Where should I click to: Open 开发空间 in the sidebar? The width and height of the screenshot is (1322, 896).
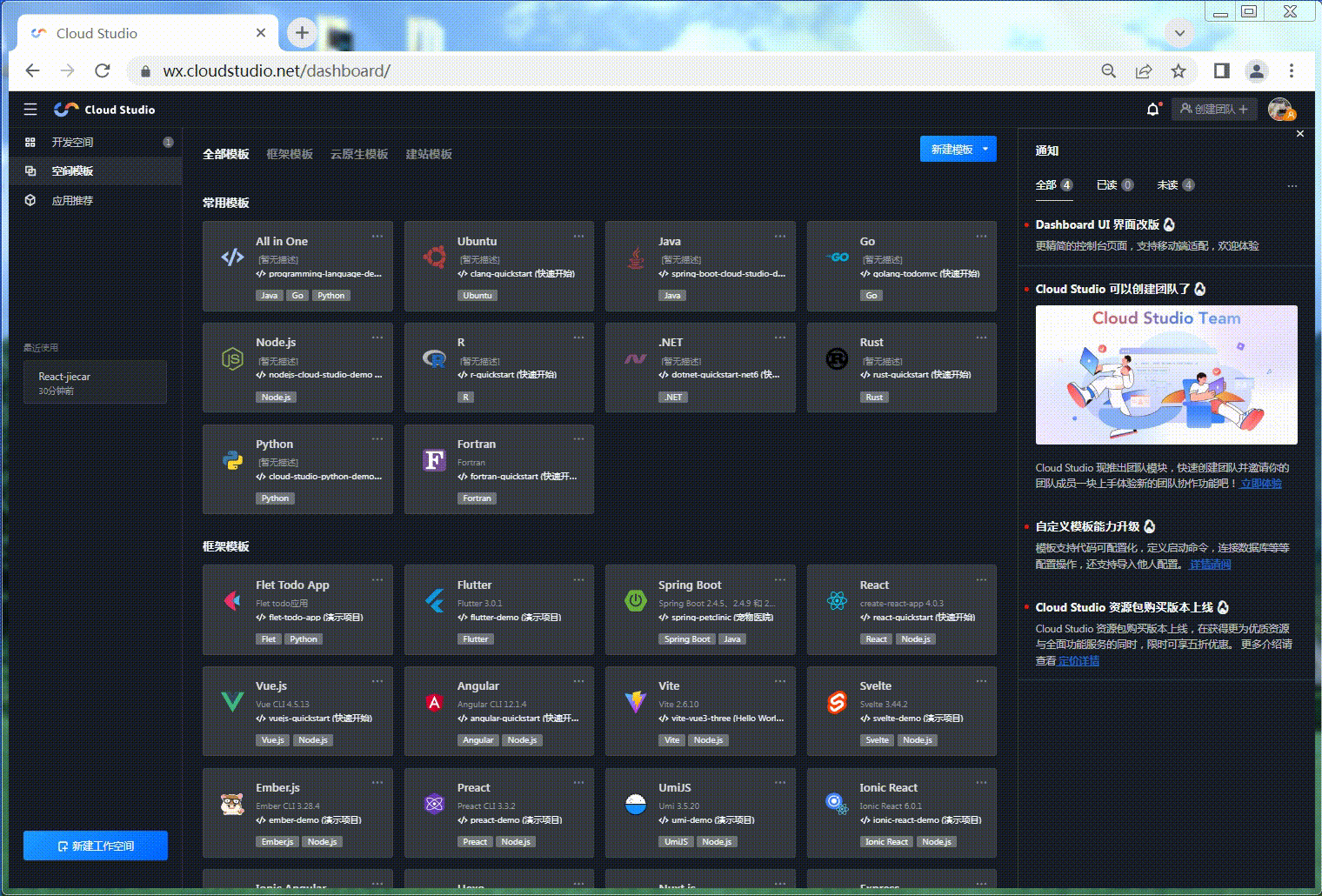pyautogui.click(x=96, y=142)
